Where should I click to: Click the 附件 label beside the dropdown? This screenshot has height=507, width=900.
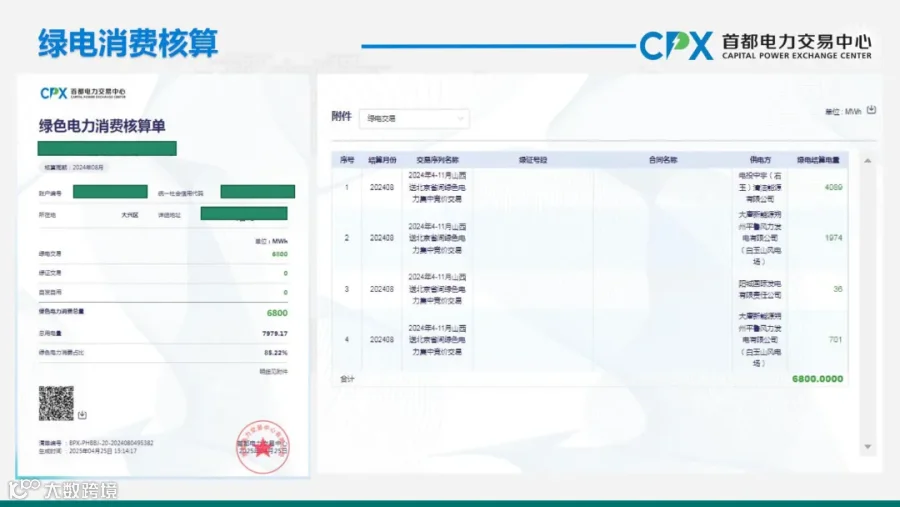click(341, 117)
